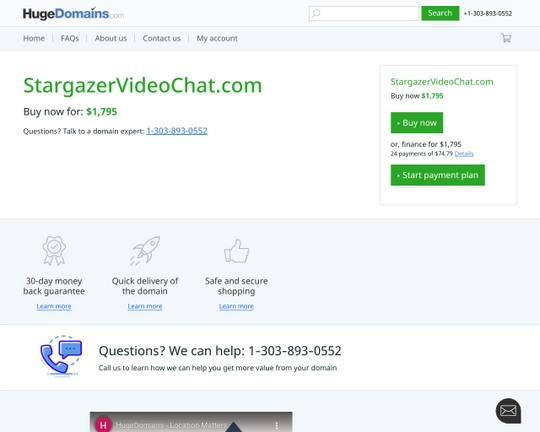Learn more about quick domain delivery

coord(145,306)
